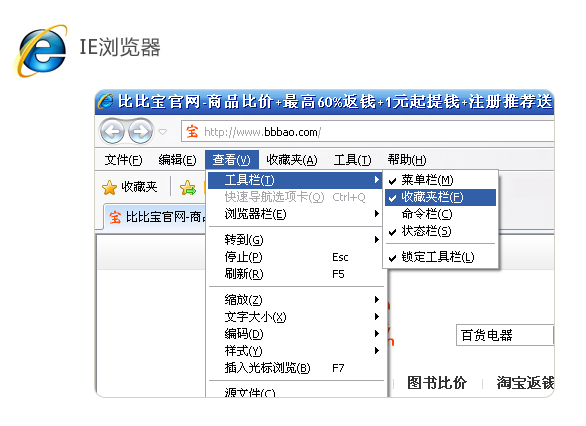Click the add to favorites bar star icon

pyautogui.click(x=188, y=188)
